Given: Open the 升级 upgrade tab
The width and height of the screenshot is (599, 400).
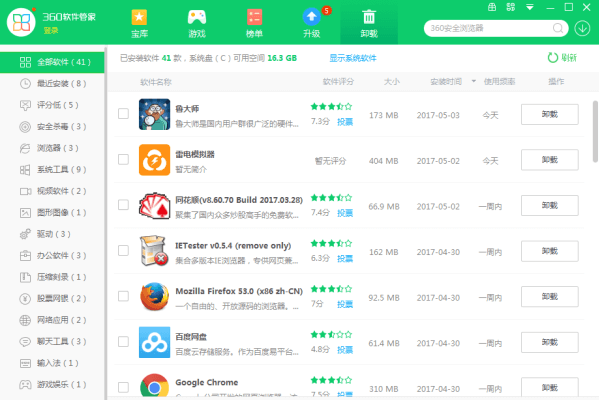Looking at the screenshot, I should pos(312,24).
